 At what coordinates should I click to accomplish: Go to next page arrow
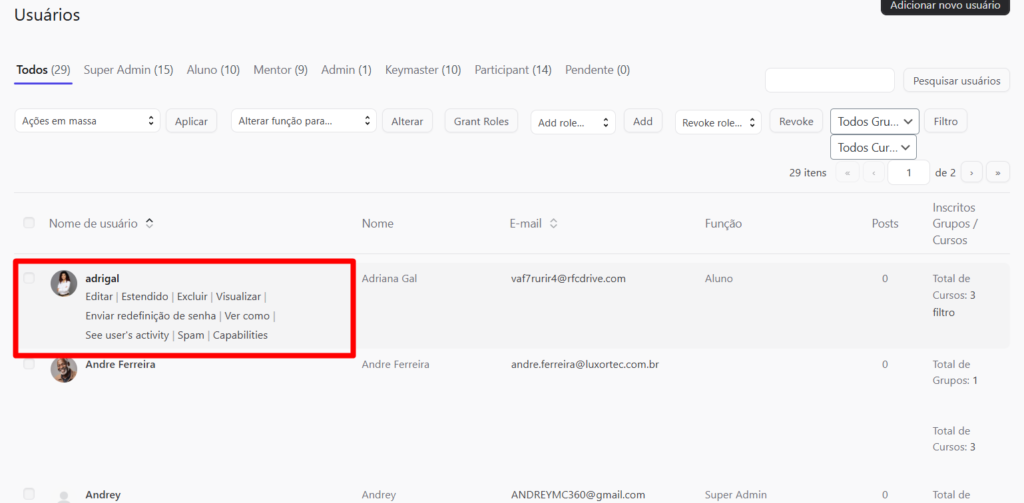(x=971, y=173)
